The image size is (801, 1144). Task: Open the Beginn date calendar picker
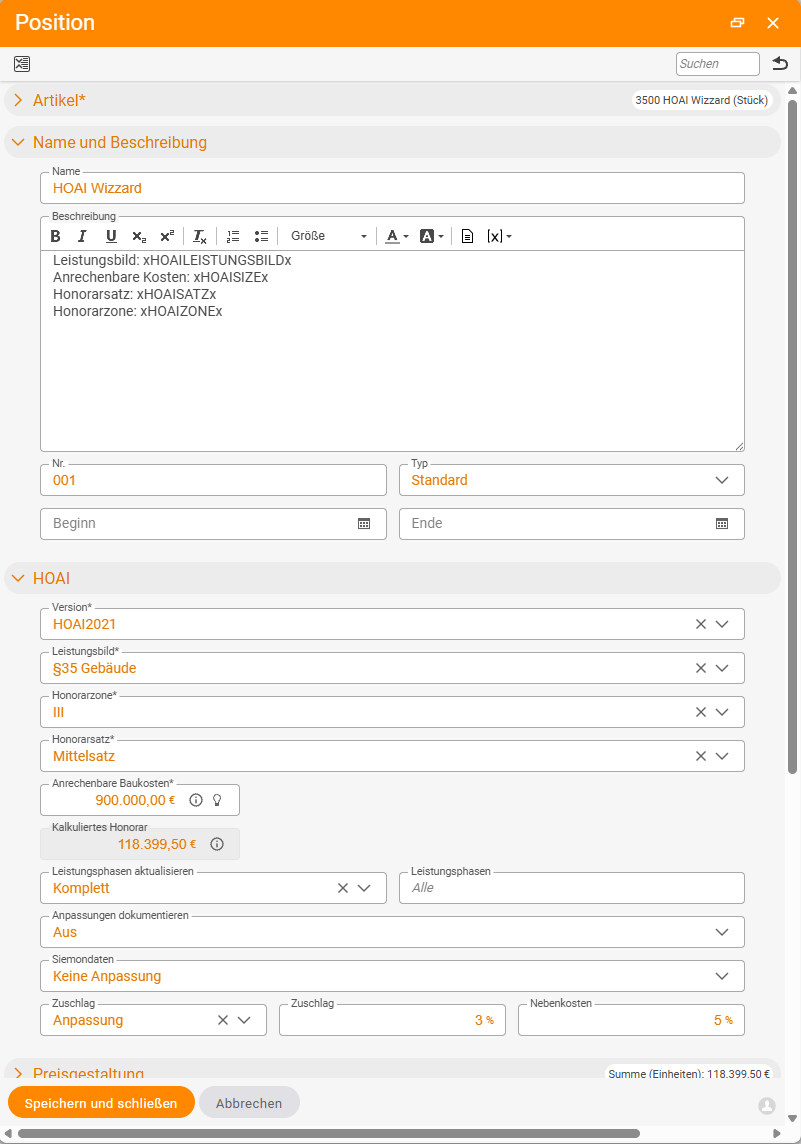pyautogui.click(x=364, y=524)
